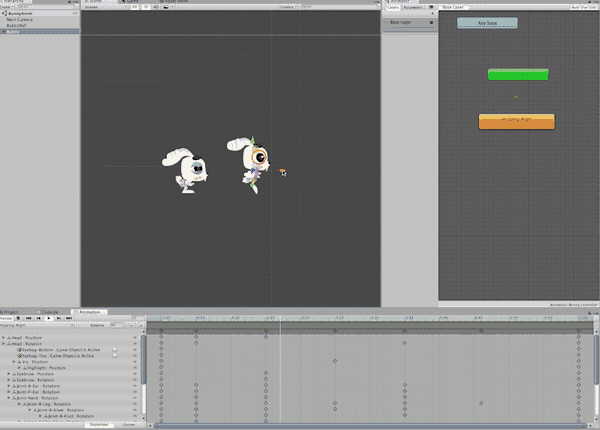Toggle Eyebag-Bottom Is Active checkbox
This screenshot has width=600, height=430.
pyautogui.click(x=114, y=350)
